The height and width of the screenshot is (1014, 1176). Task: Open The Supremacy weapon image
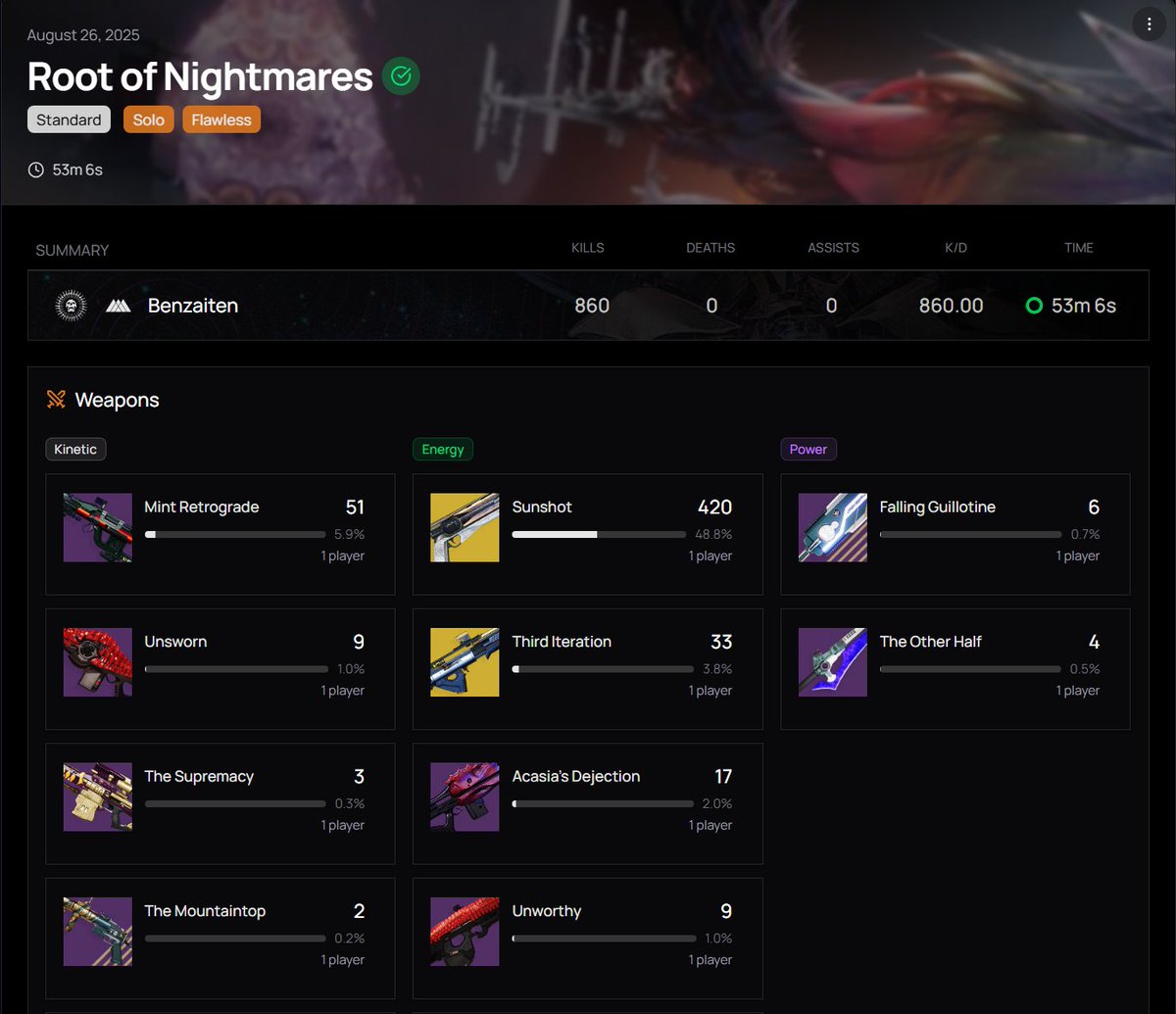98,797
